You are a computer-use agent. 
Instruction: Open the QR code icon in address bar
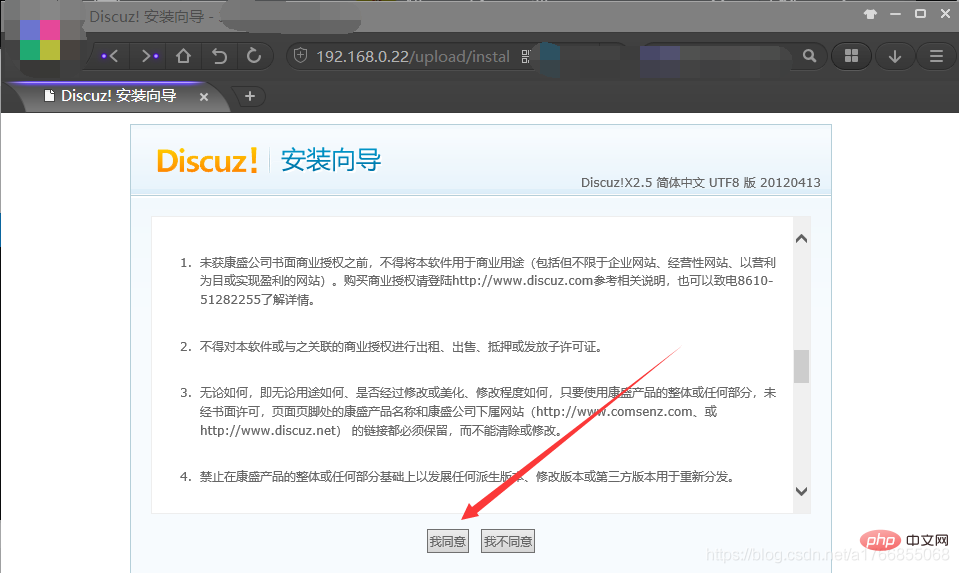(x=525, y=56)
